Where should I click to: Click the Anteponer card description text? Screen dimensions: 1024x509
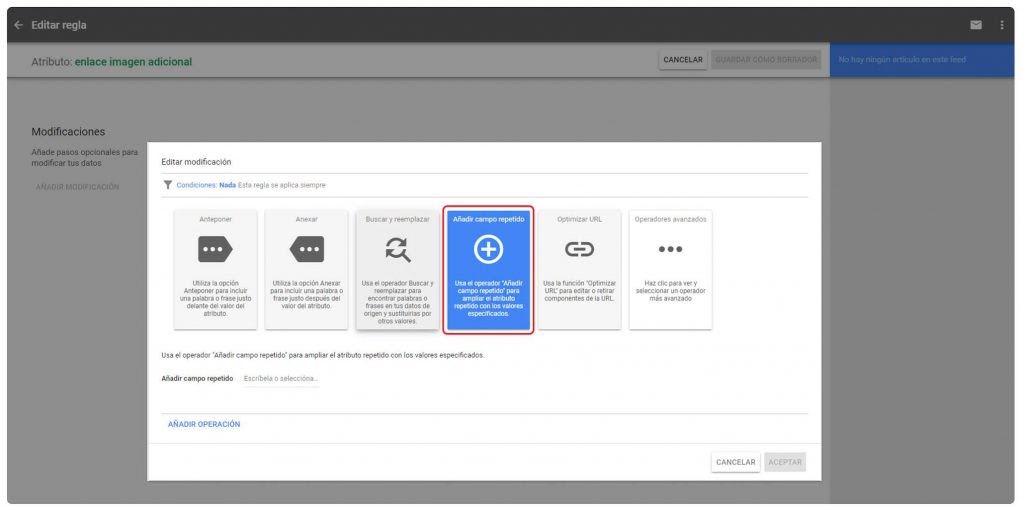pyautogui.click(x=216, y=298)
